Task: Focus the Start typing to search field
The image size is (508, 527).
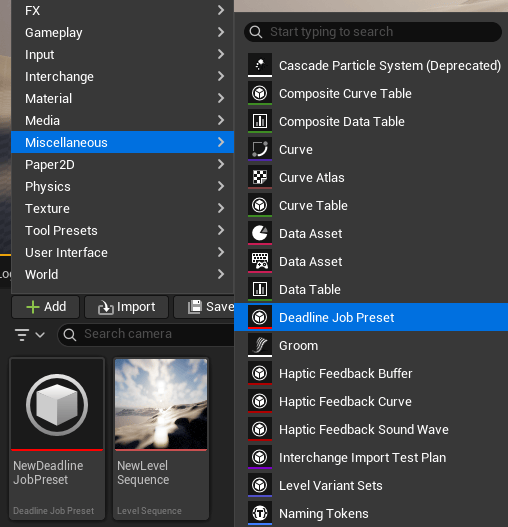Action: coord(373,32)
